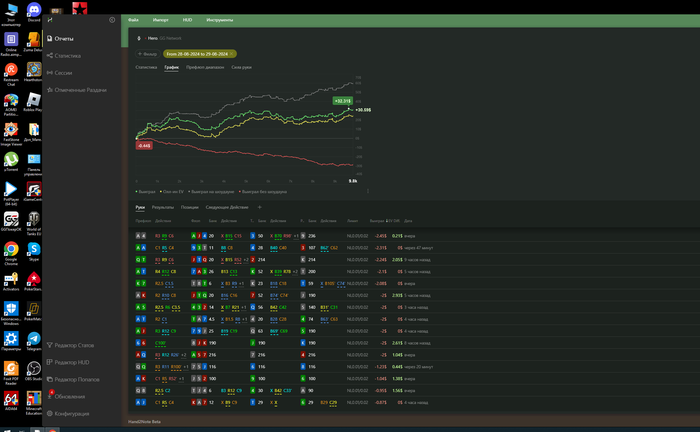Open Редактор HUD in sidebar
Screen dimensions: 700x432
pos(68,362)
